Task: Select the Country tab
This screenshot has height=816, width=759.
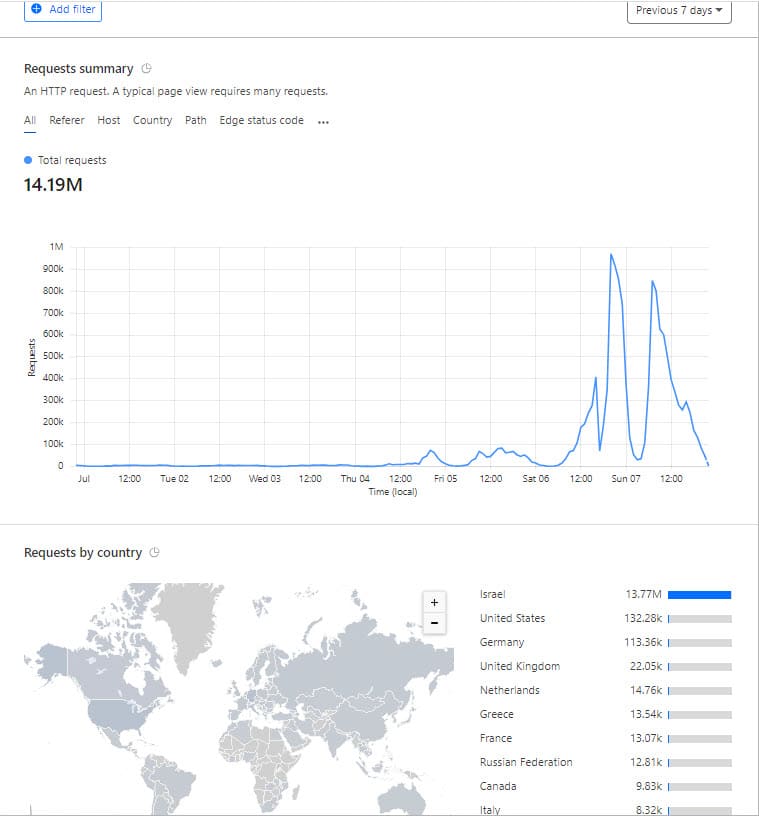Action: click(x=152, y=120)
